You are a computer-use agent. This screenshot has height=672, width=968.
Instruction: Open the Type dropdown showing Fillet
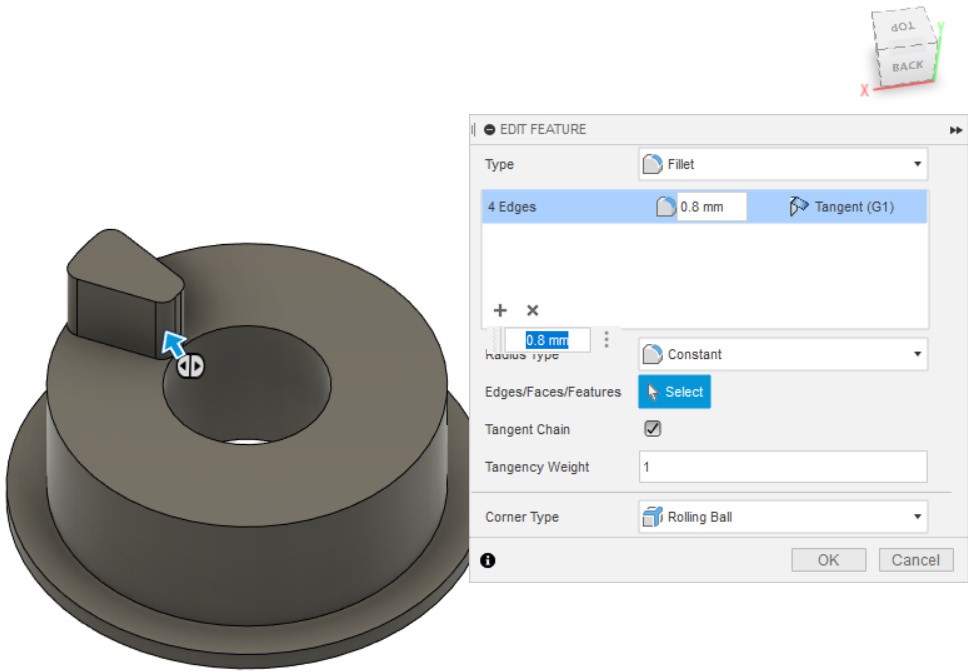[x=782, y=164]
